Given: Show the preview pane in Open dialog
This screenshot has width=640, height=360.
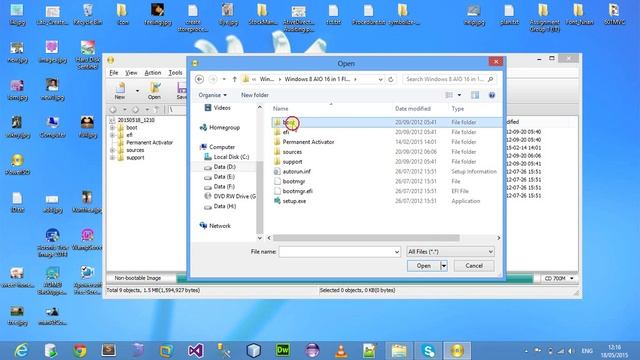Looking at the screenshot, I should (475, 95).
